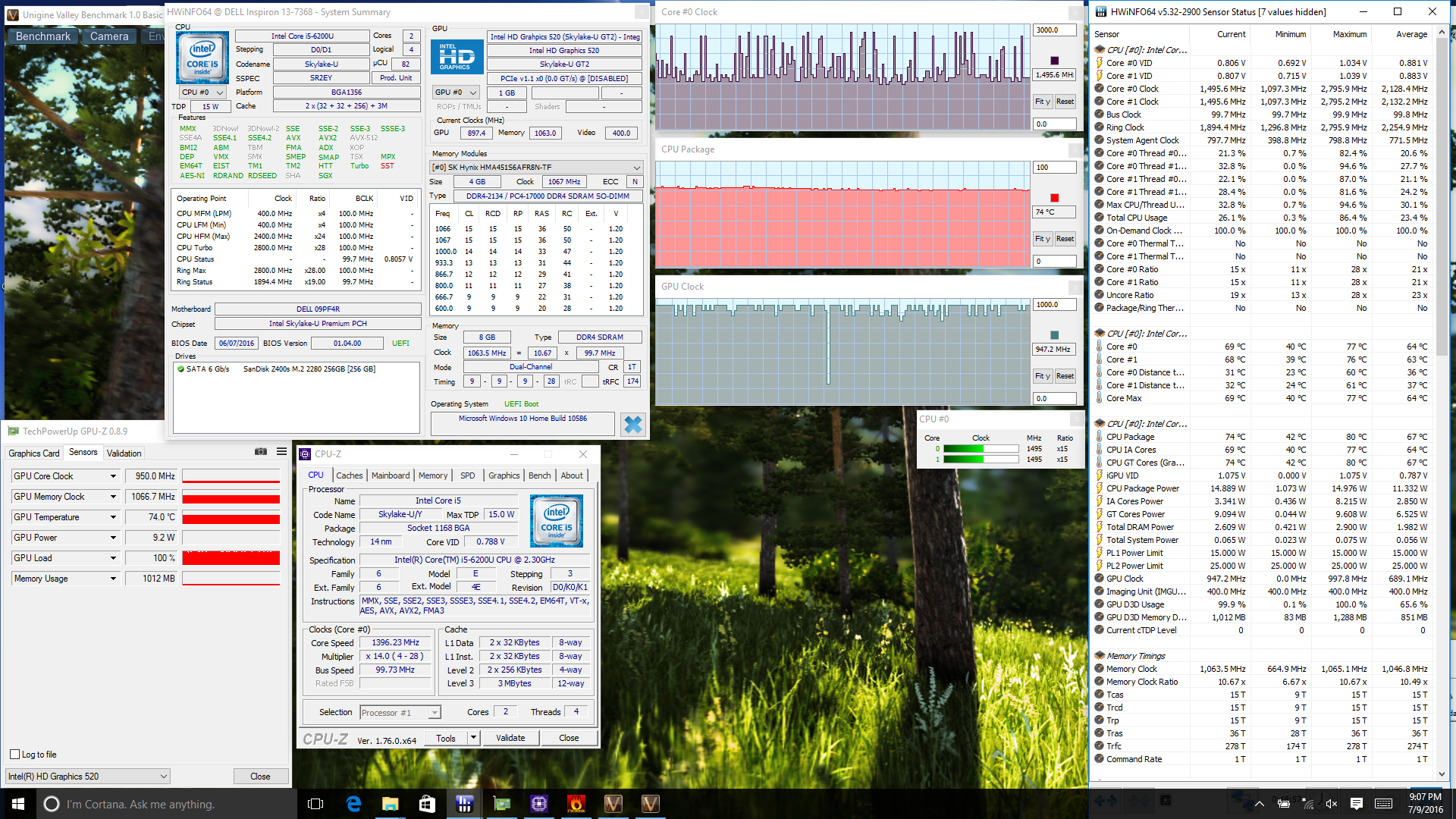This screenshot has height=819, width=1456.
Task: Switch to HWiNFO via its taskbar icon
Action: pyautogui.click(x=464, y=804)
